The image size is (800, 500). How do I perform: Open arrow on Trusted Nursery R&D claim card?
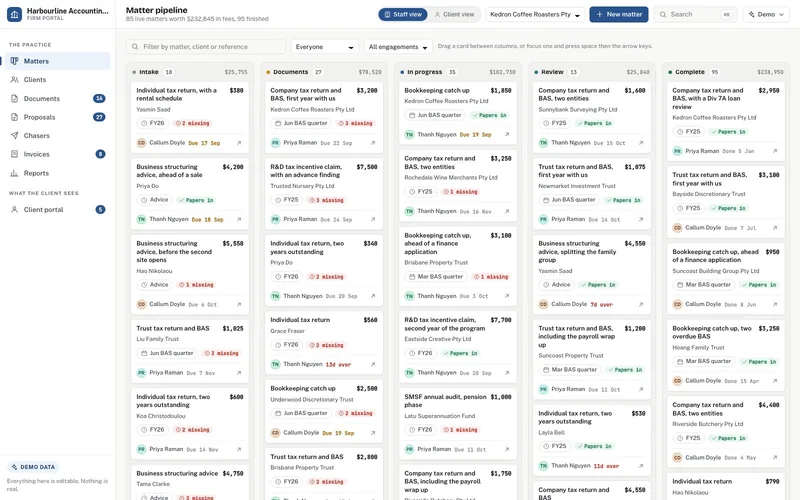point(373,219)
